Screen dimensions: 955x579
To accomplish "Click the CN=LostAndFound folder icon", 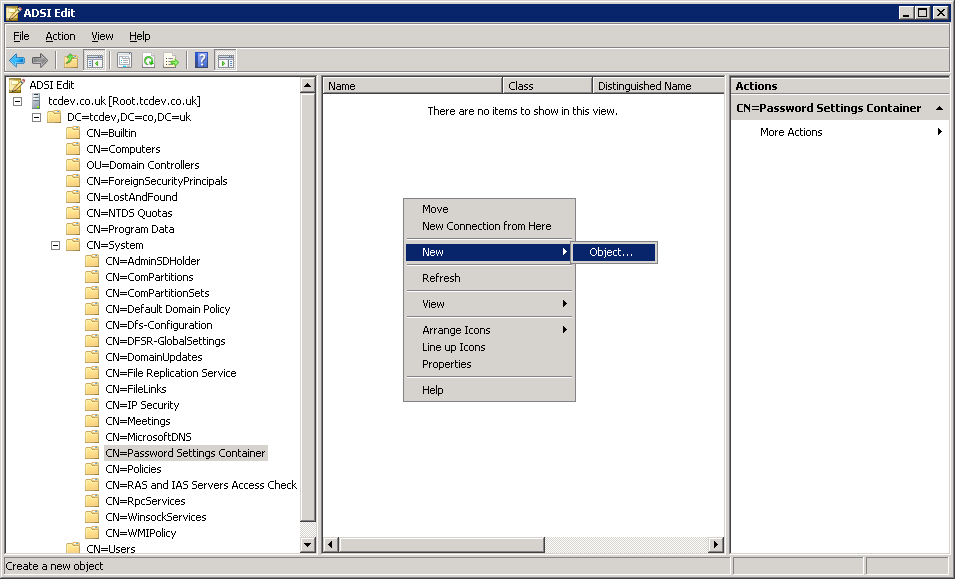I will (73, 197).
